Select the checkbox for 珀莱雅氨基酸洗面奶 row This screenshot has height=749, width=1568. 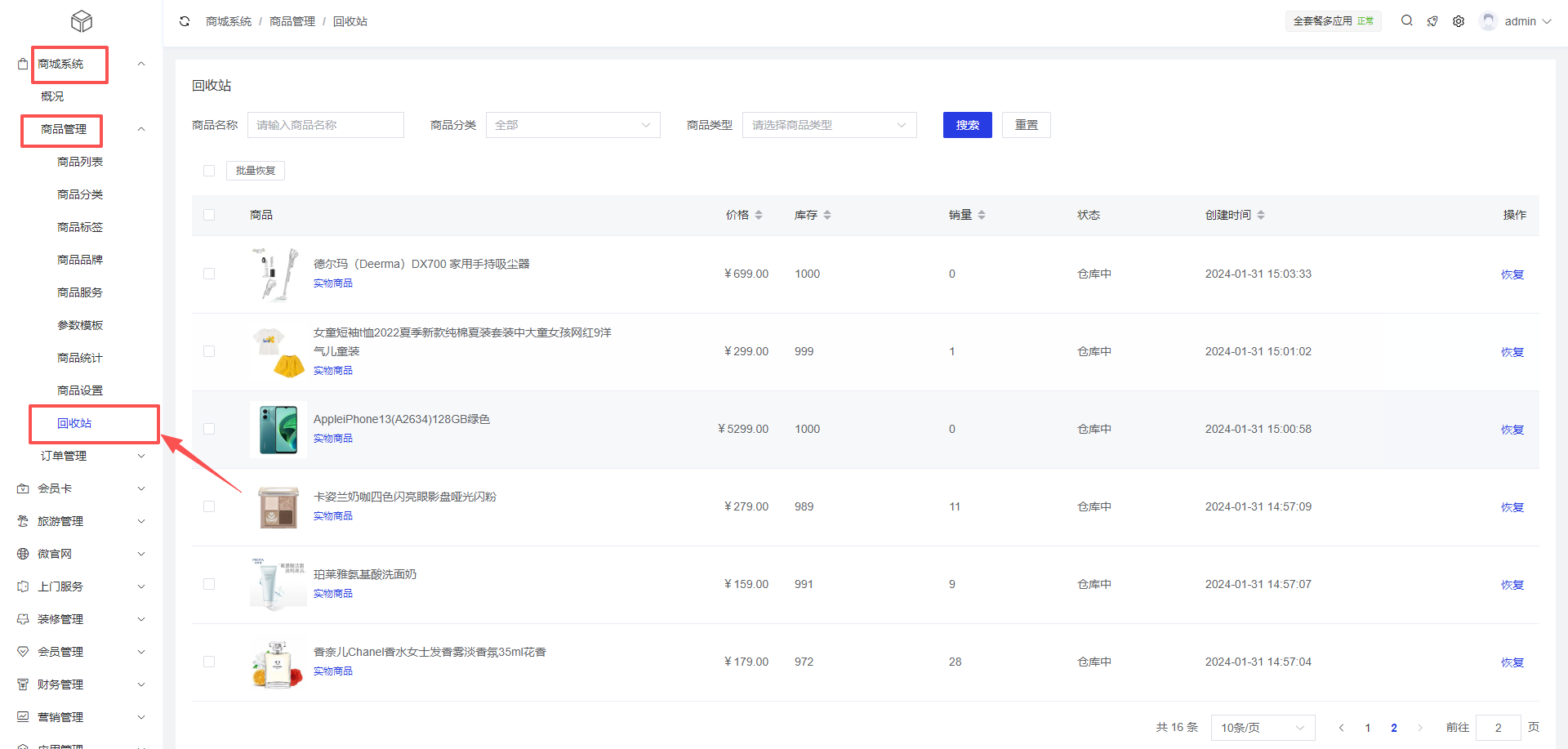pos(209,584)
